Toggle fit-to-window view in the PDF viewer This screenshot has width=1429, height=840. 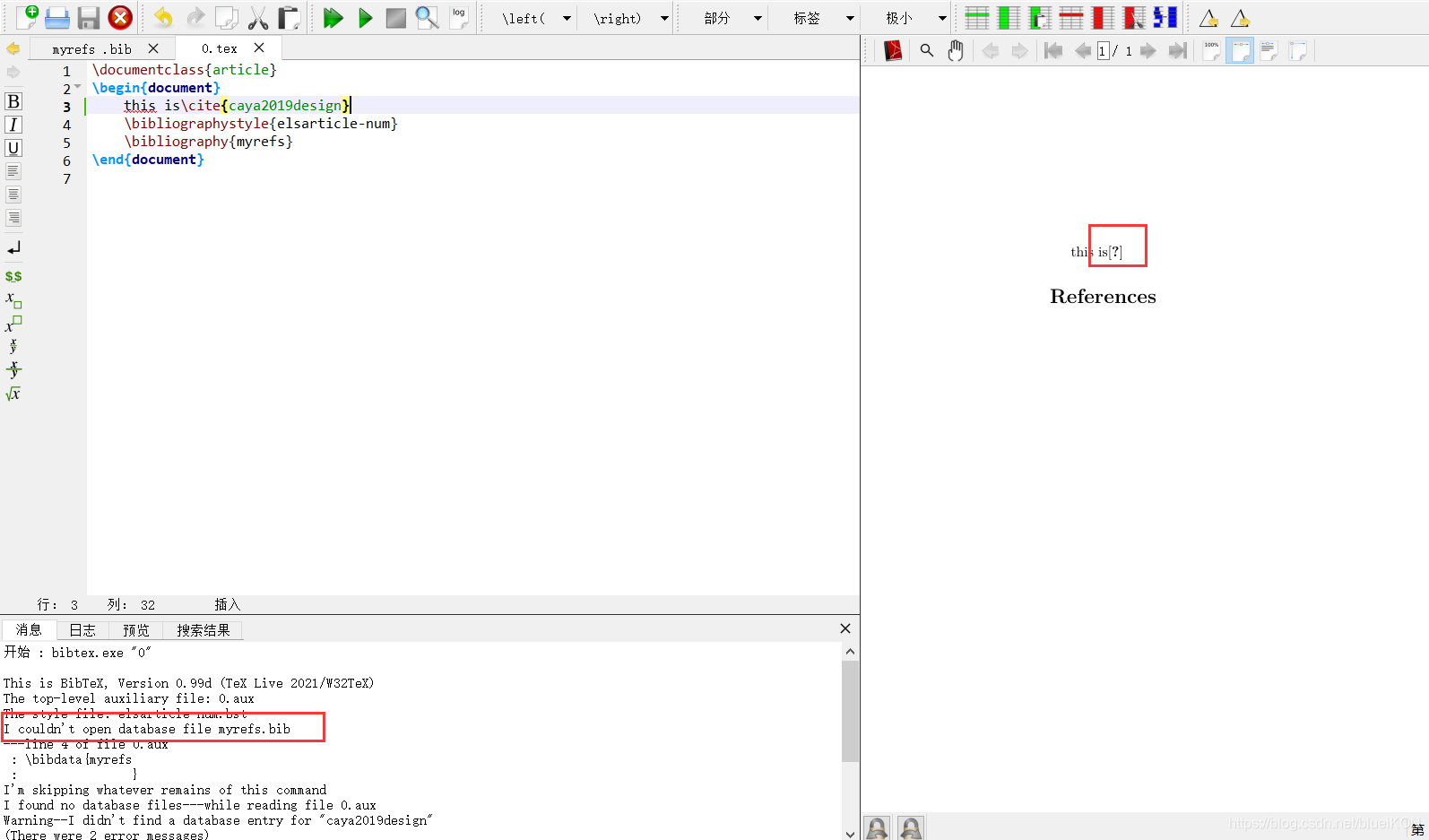coord(1298,51)
